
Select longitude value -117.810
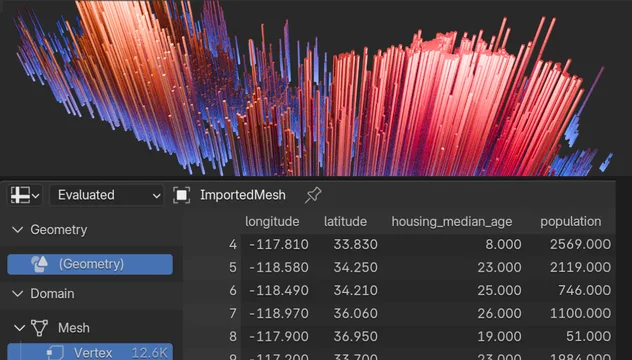coord(279,244)
